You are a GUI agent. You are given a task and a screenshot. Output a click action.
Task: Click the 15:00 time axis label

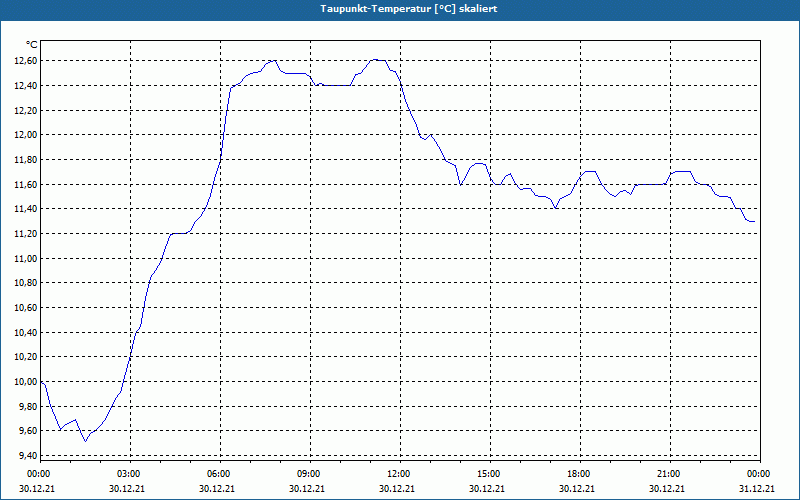[490, 474]
